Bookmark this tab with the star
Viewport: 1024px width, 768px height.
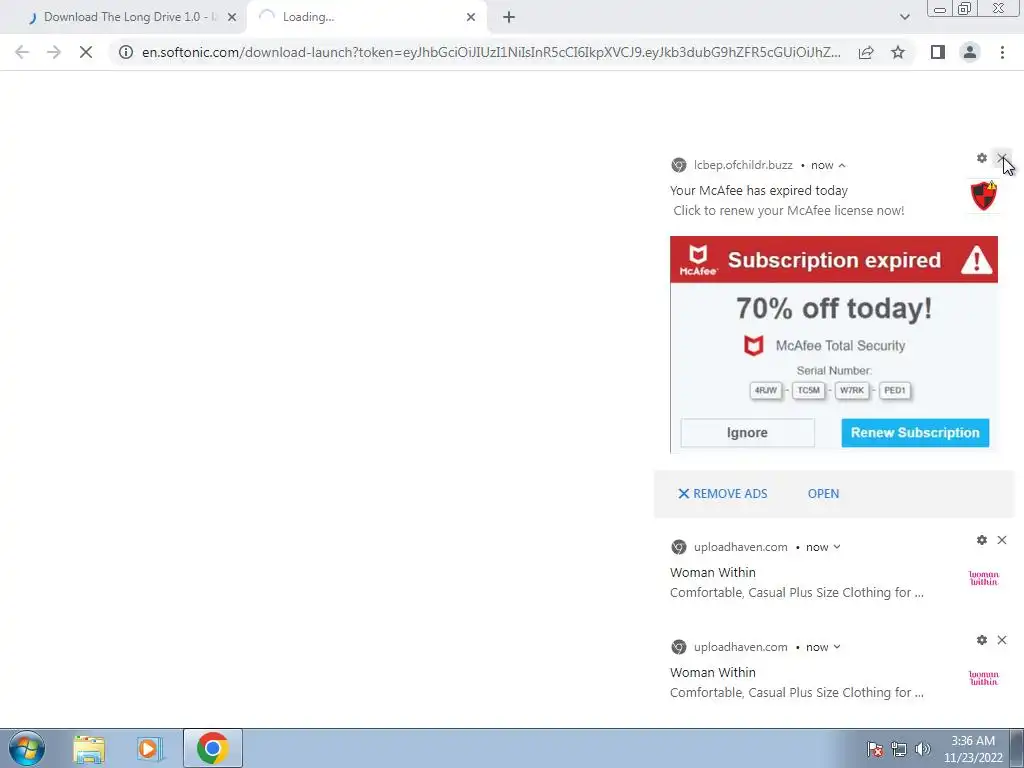pos(898,52)
